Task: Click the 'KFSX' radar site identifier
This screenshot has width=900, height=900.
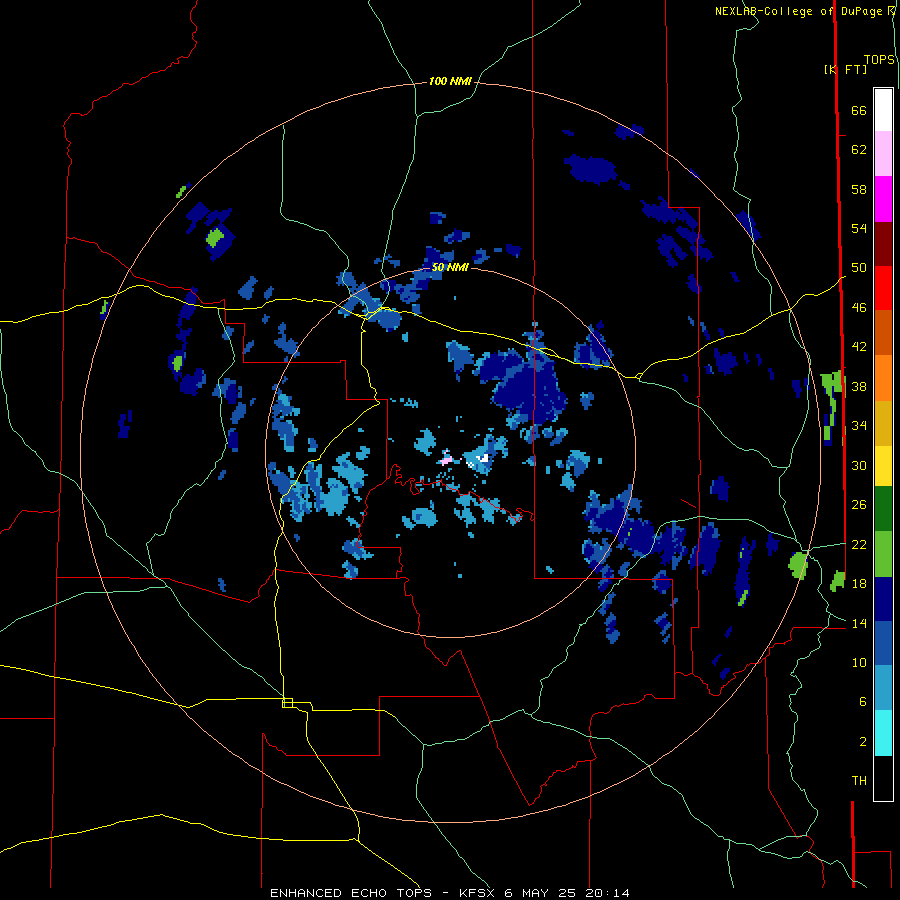Action: (x=478, y=893)
